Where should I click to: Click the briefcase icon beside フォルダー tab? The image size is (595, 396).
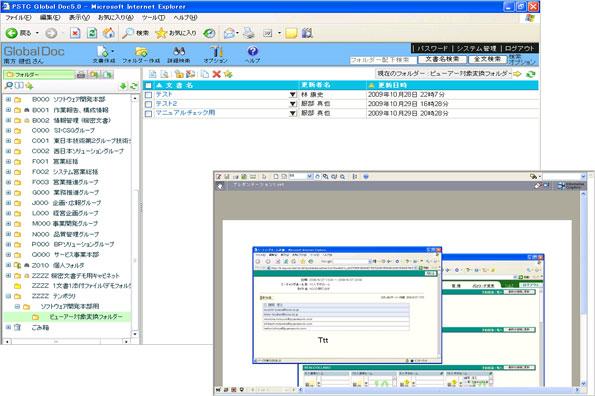pyautogui.click(x=81, y=75)
